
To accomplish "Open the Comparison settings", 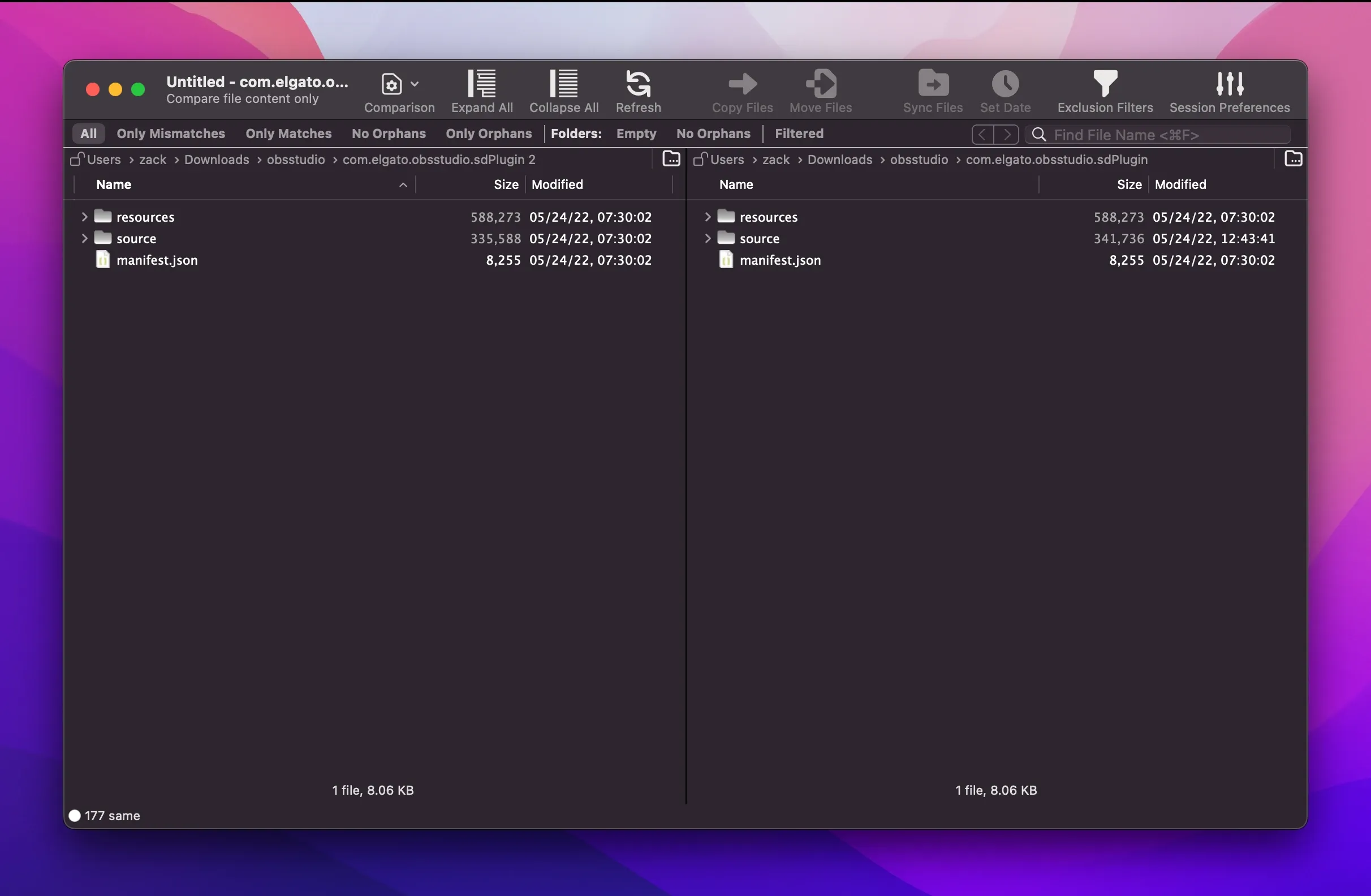I will click(399, 91).
